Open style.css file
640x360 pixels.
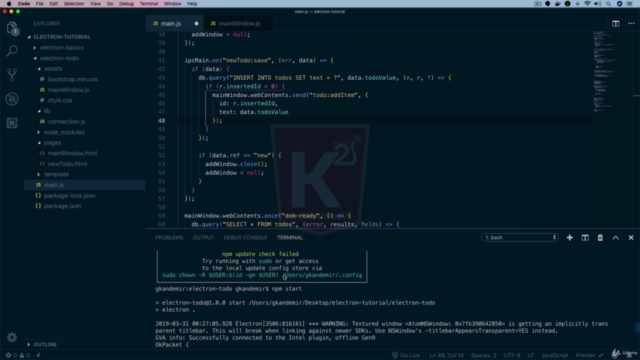60,100
